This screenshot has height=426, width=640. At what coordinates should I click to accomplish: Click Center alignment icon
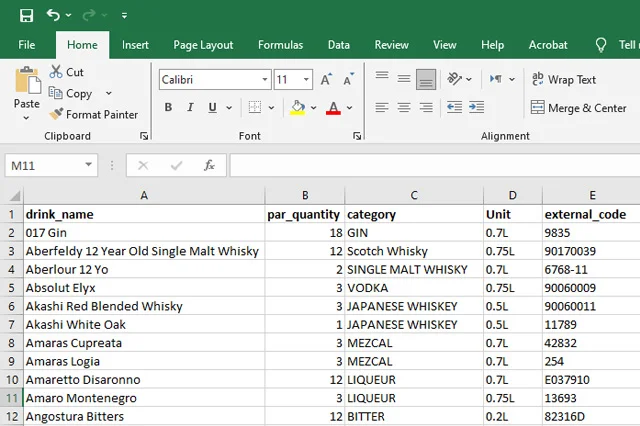pyautogui.click(x=404, y=107)
